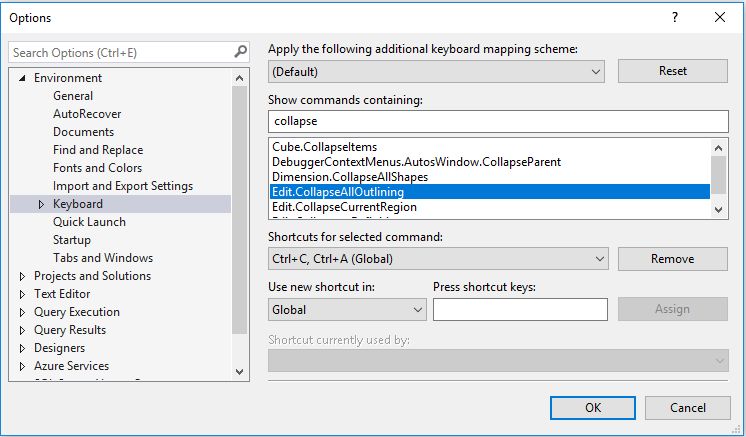Select the Query Results label
The height and width of the screenshot is (437, 746).
pos(70,330)
